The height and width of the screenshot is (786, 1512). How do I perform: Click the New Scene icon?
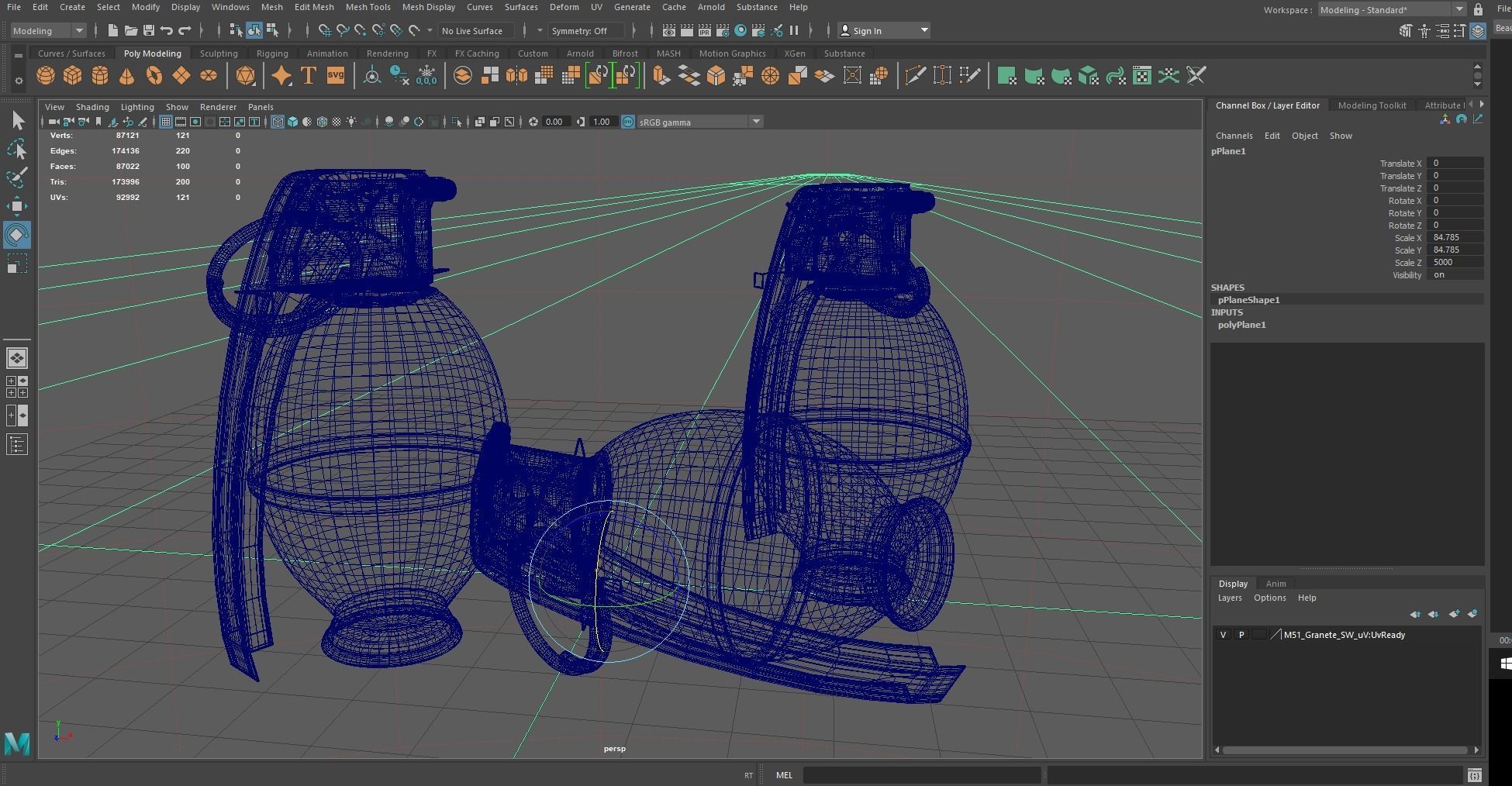coord(113,30)
